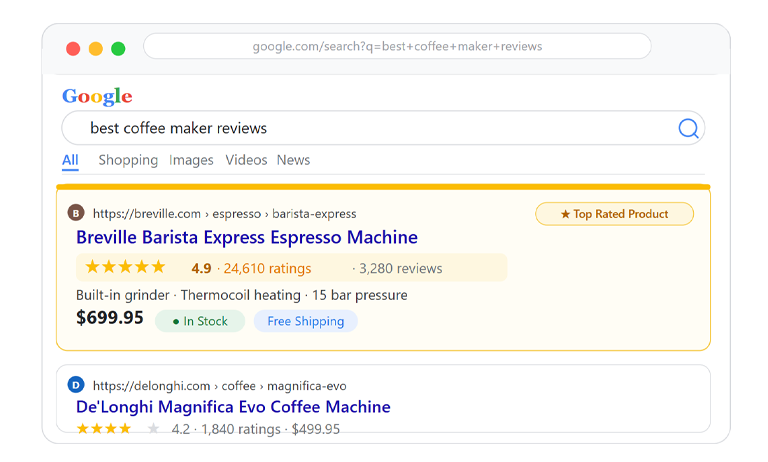
Task: Click the yellow minimize window dot
Action: click(x=96, y=49)
